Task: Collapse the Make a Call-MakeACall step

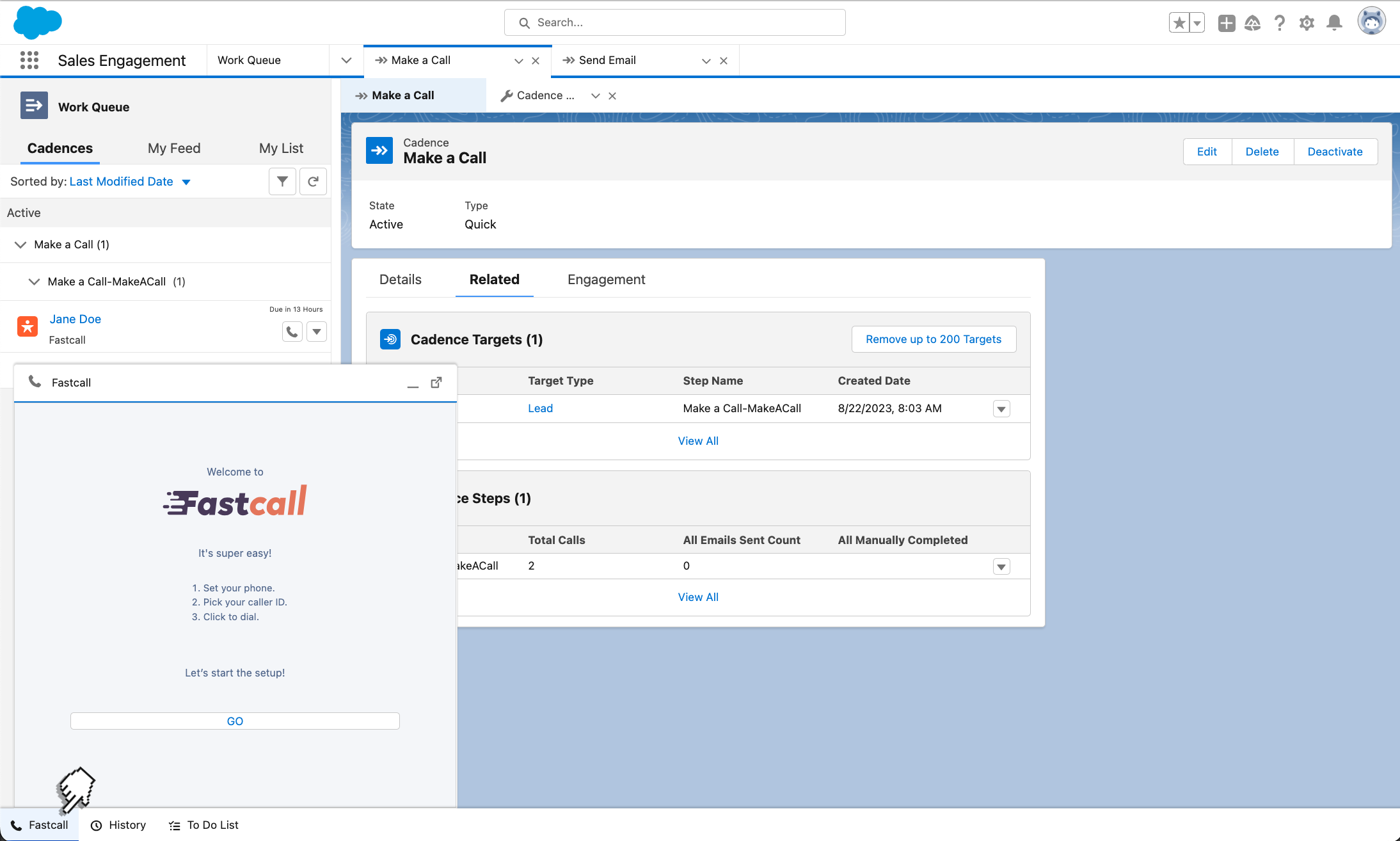Action: coord(34,282)
